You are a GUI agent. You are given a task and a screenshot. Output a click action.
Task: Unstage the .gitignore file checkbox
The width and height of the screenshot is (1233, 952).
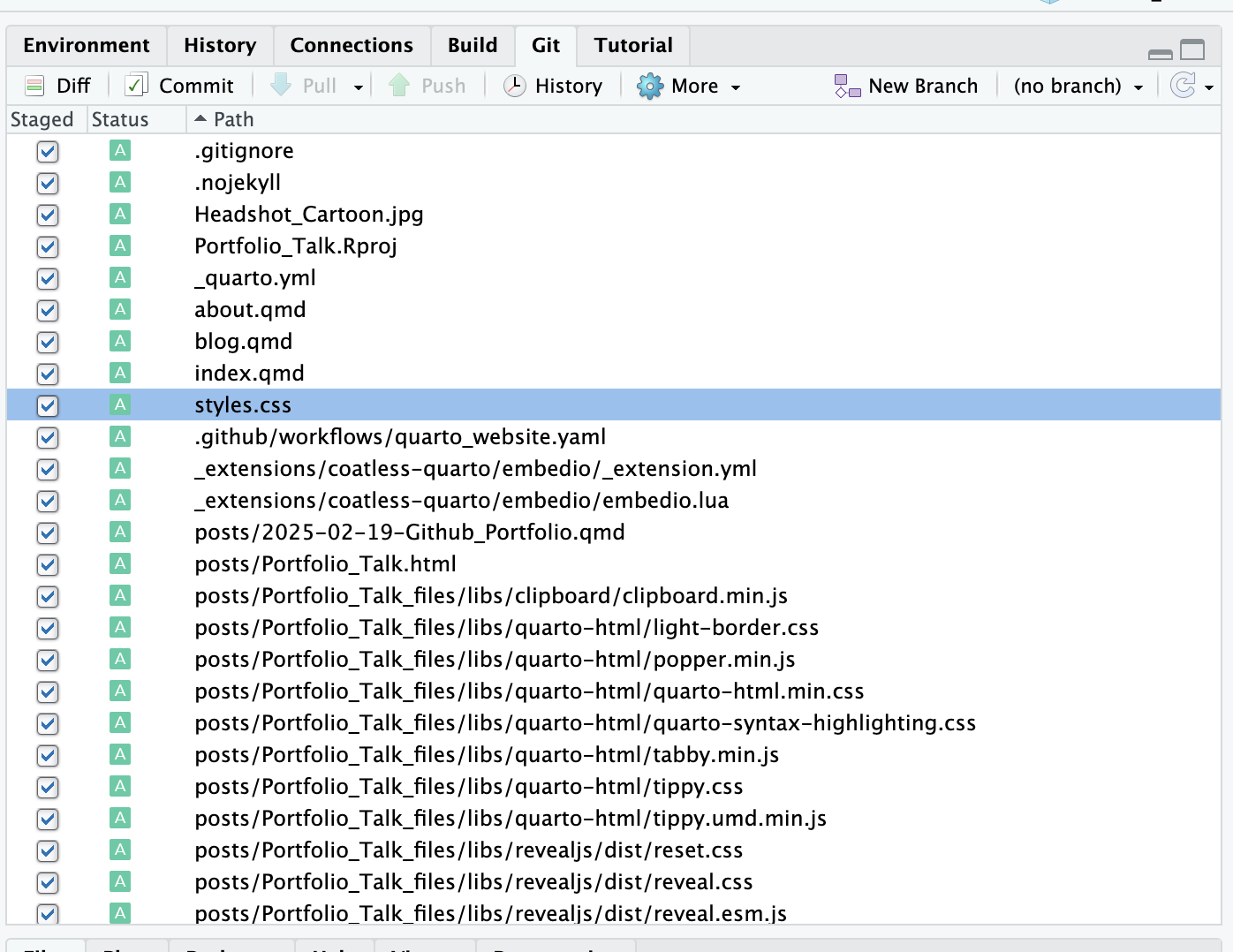48,152
